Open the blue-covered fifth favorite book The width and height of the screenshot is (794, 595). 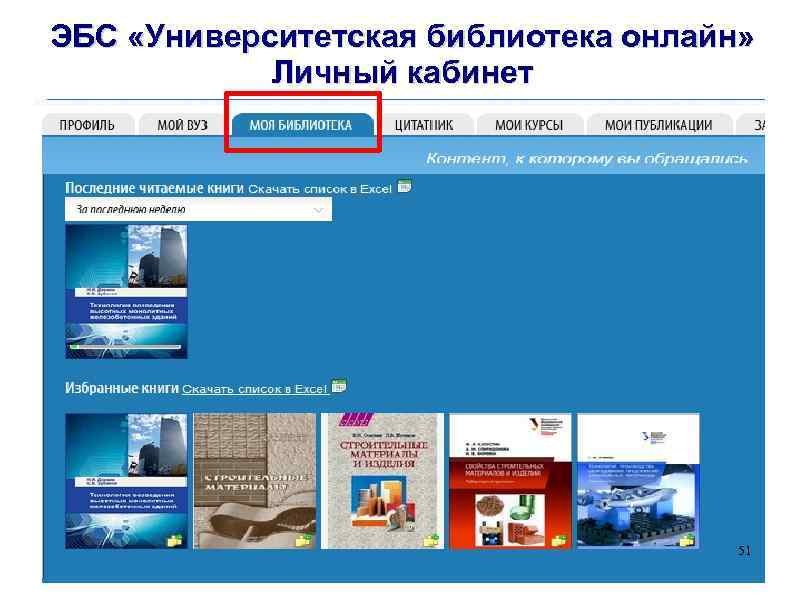638,481
